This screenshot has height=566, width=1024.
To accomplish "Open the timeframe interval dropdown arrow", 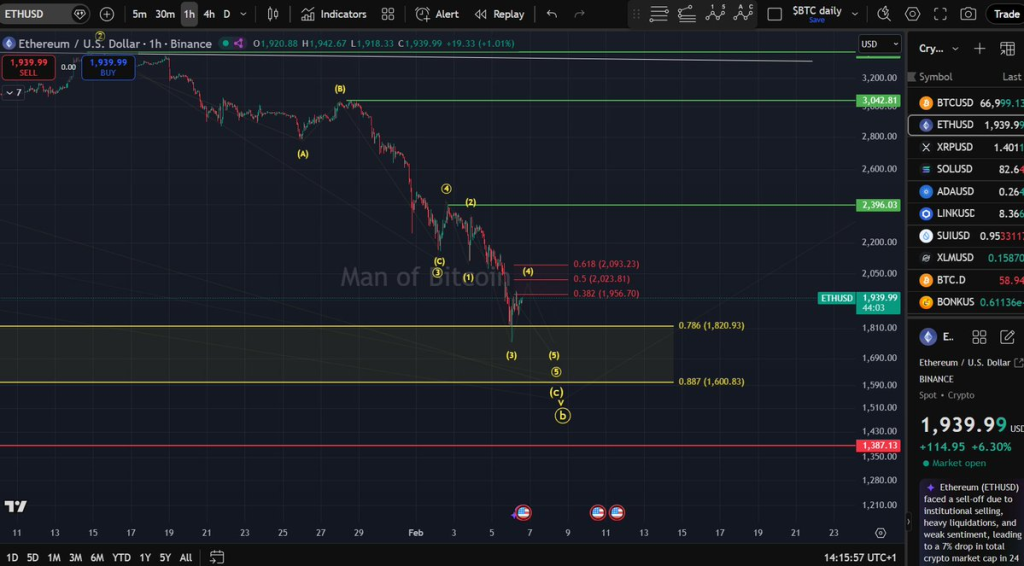I will click(x=244, y=14).
